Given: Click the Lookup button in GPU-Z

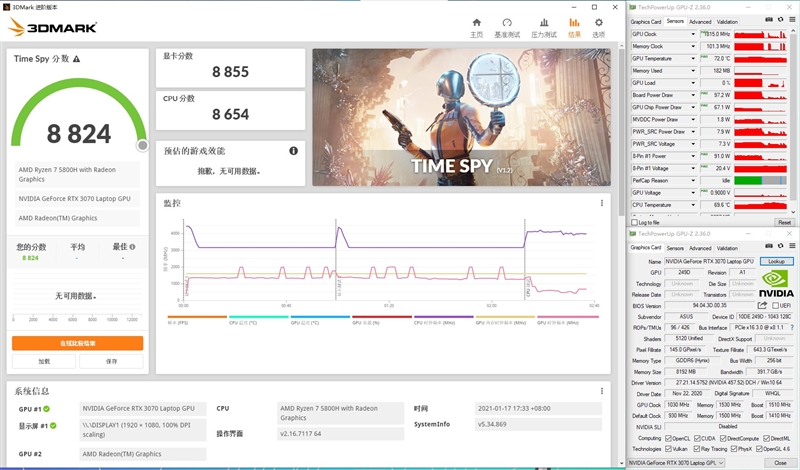Looking at the screenshot, I should coord(777,261).
